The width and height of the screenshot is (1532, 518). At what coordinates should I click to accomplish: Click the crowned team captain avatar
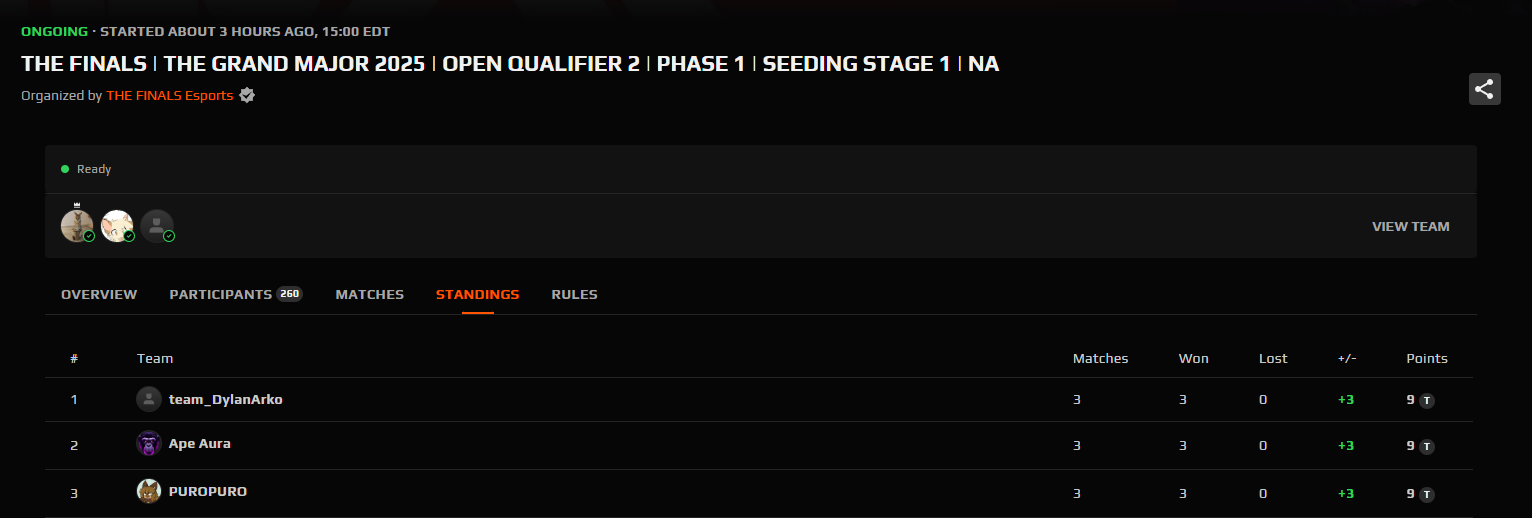click(x=77, y=226)
